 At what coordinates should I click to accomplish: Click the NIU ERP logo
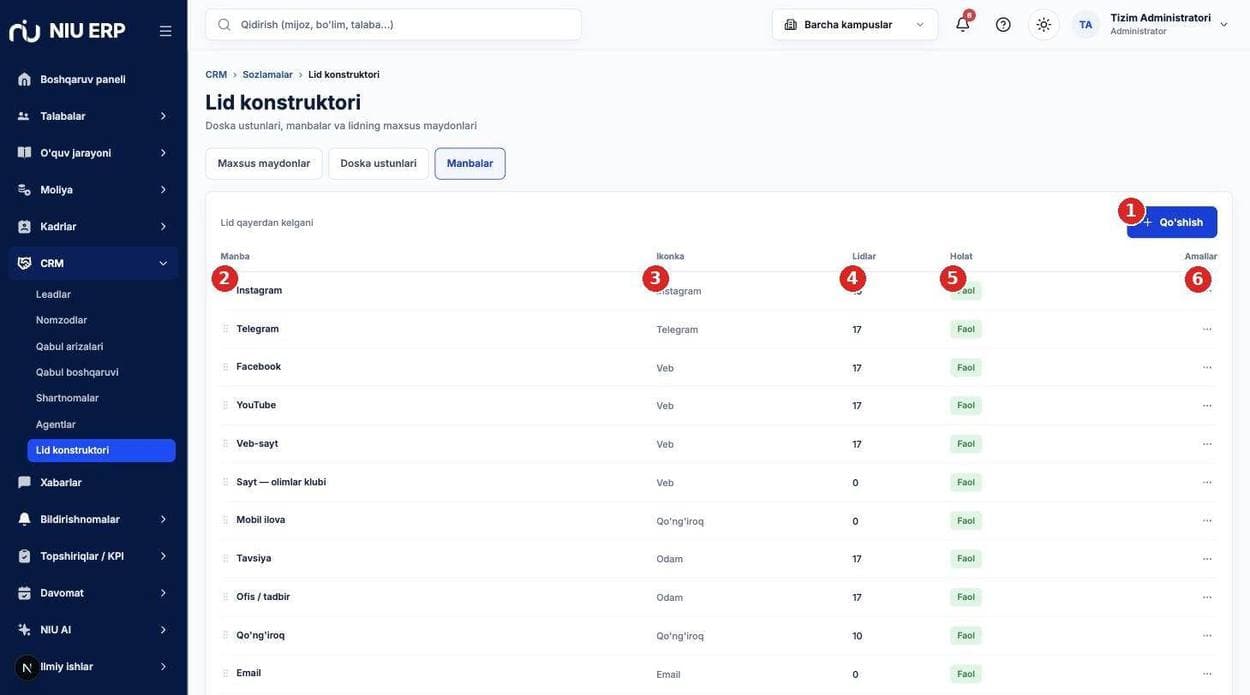click(67, 30)
